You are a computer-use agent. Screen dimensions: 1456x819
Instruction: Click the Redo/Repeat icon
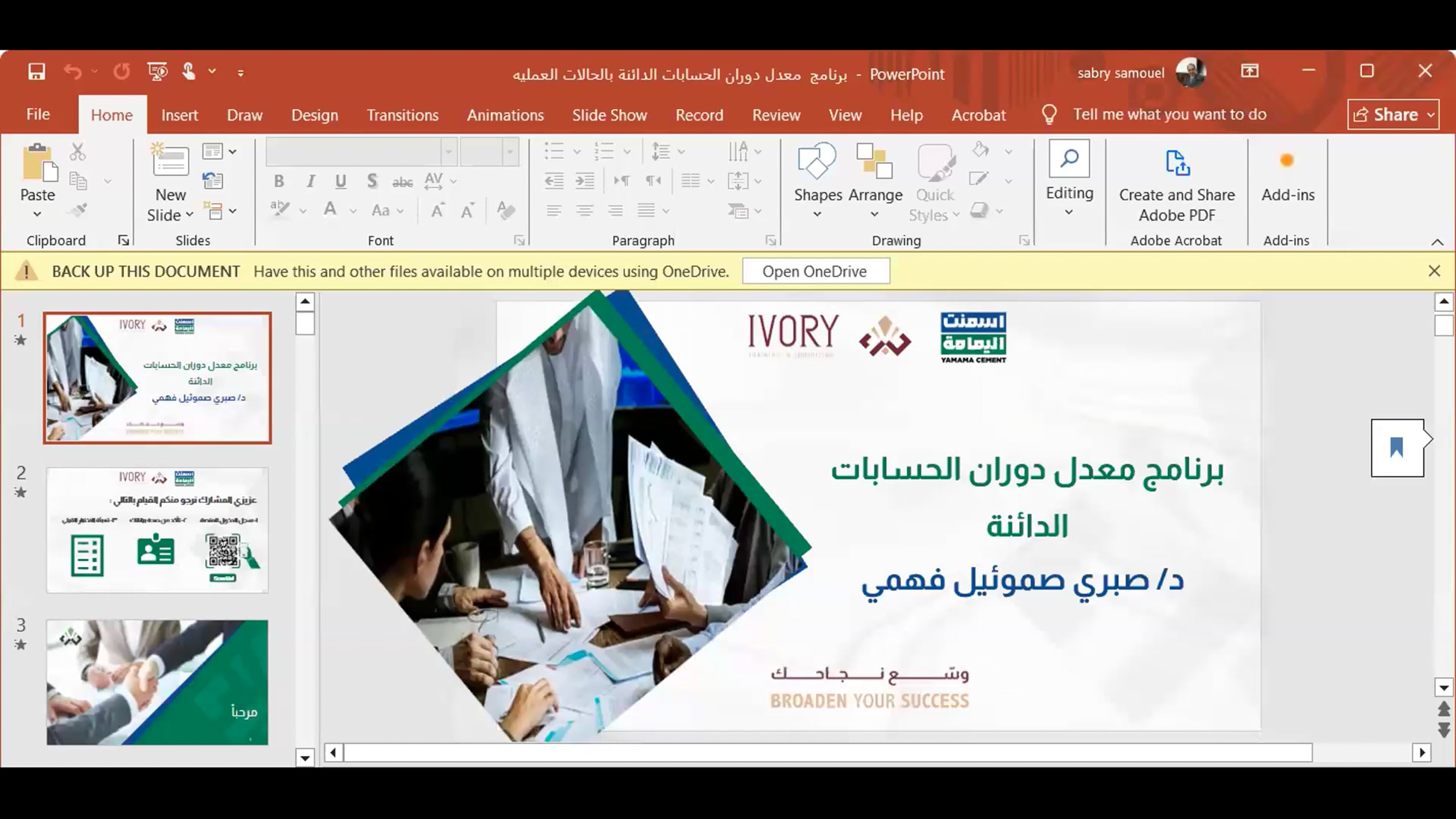point(121,72)
